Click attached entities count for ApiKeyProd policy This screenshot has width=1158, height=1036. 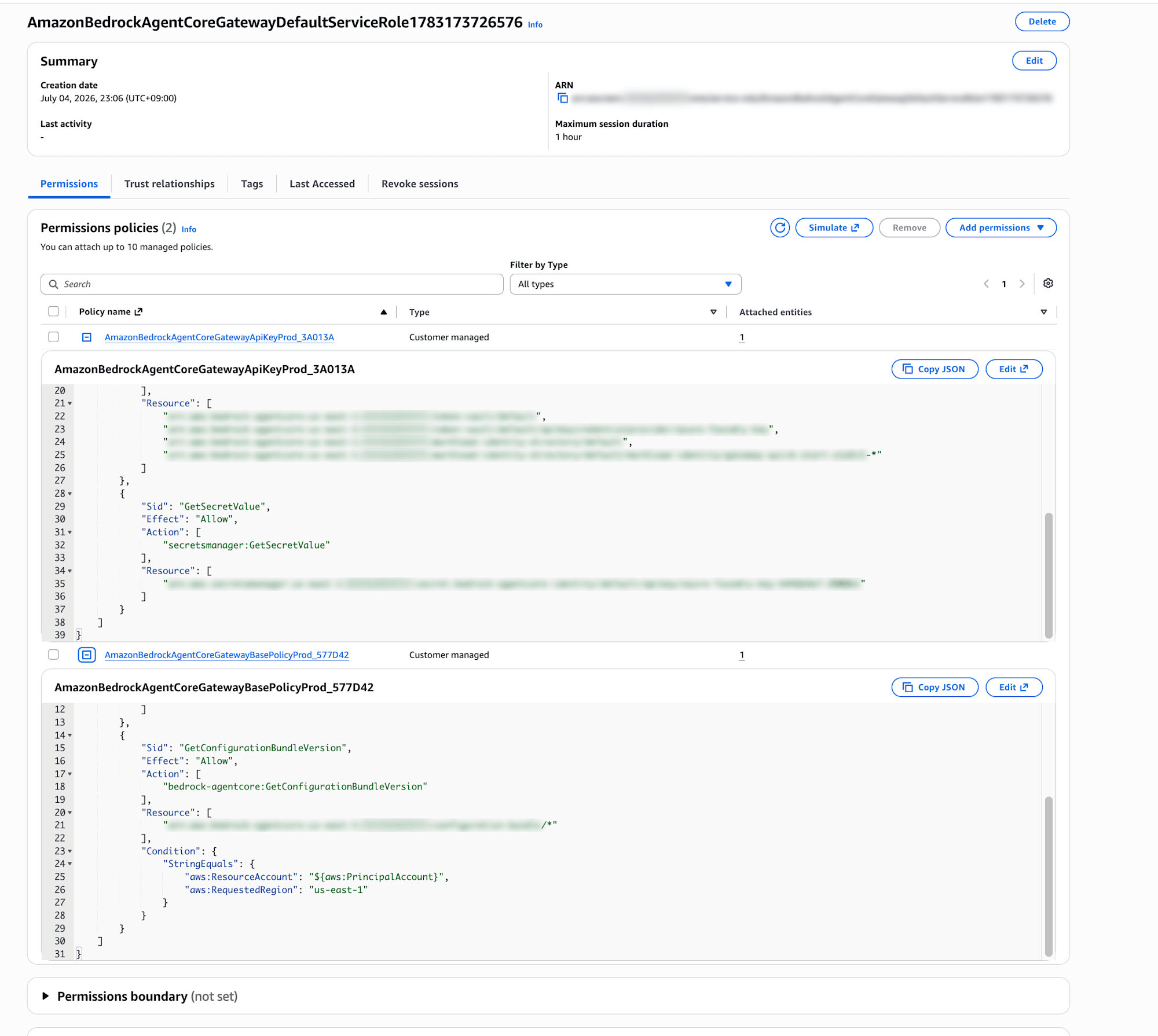[x=742, y=337]
